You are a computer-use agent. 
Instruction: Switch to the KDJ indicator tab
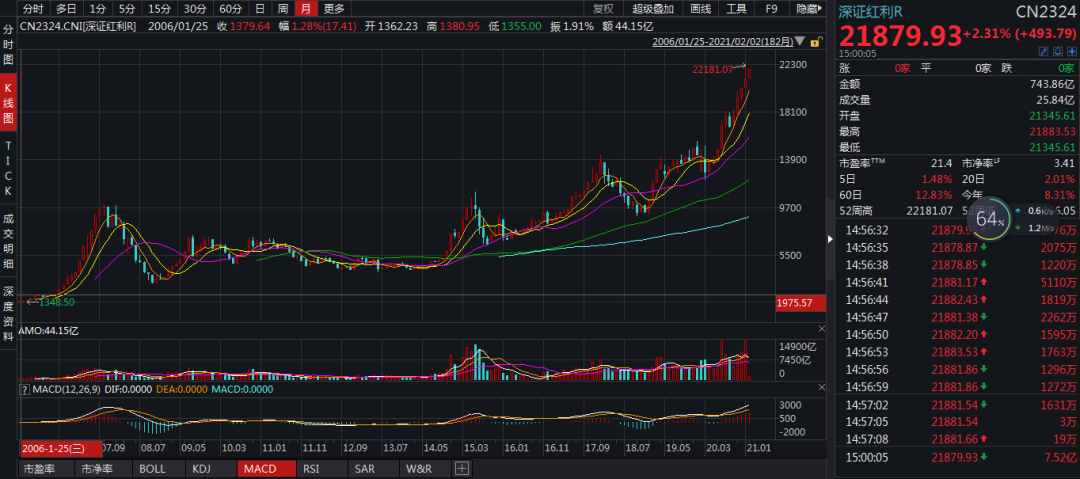[x=201, y=468]
